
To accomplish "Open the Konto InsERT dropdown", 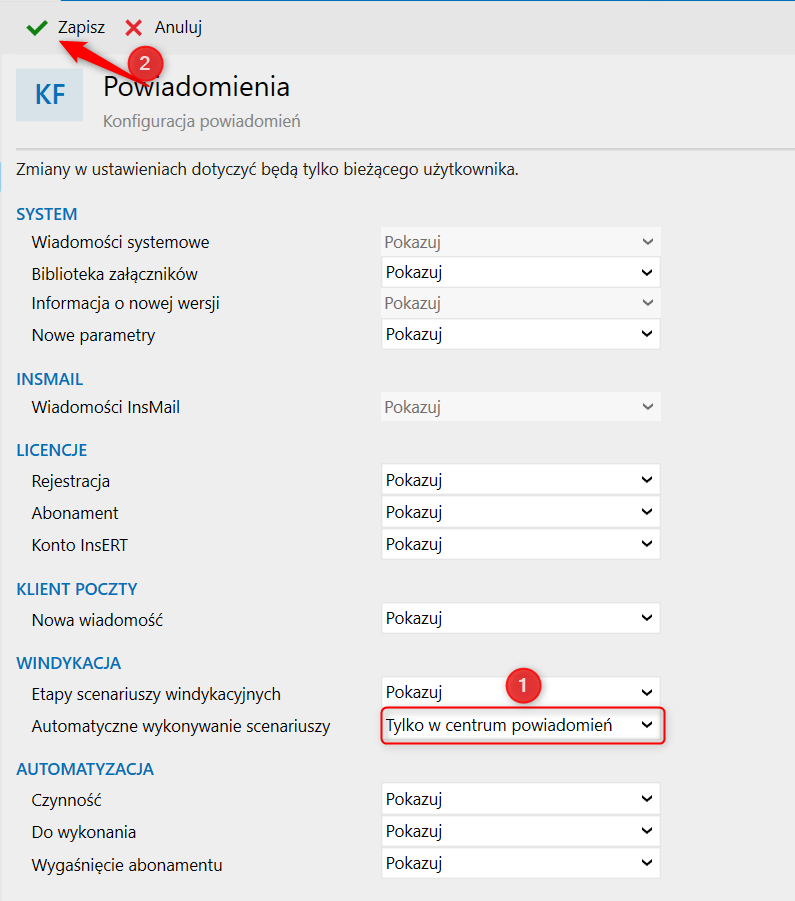I will (520, 544).
